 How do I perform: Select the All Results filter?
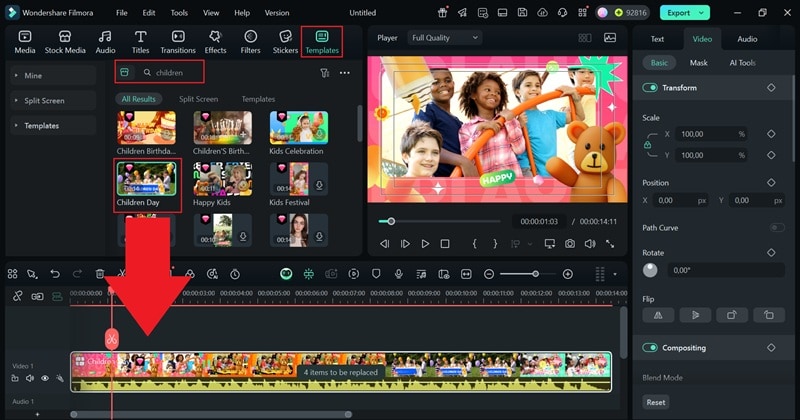pos(138,99)
